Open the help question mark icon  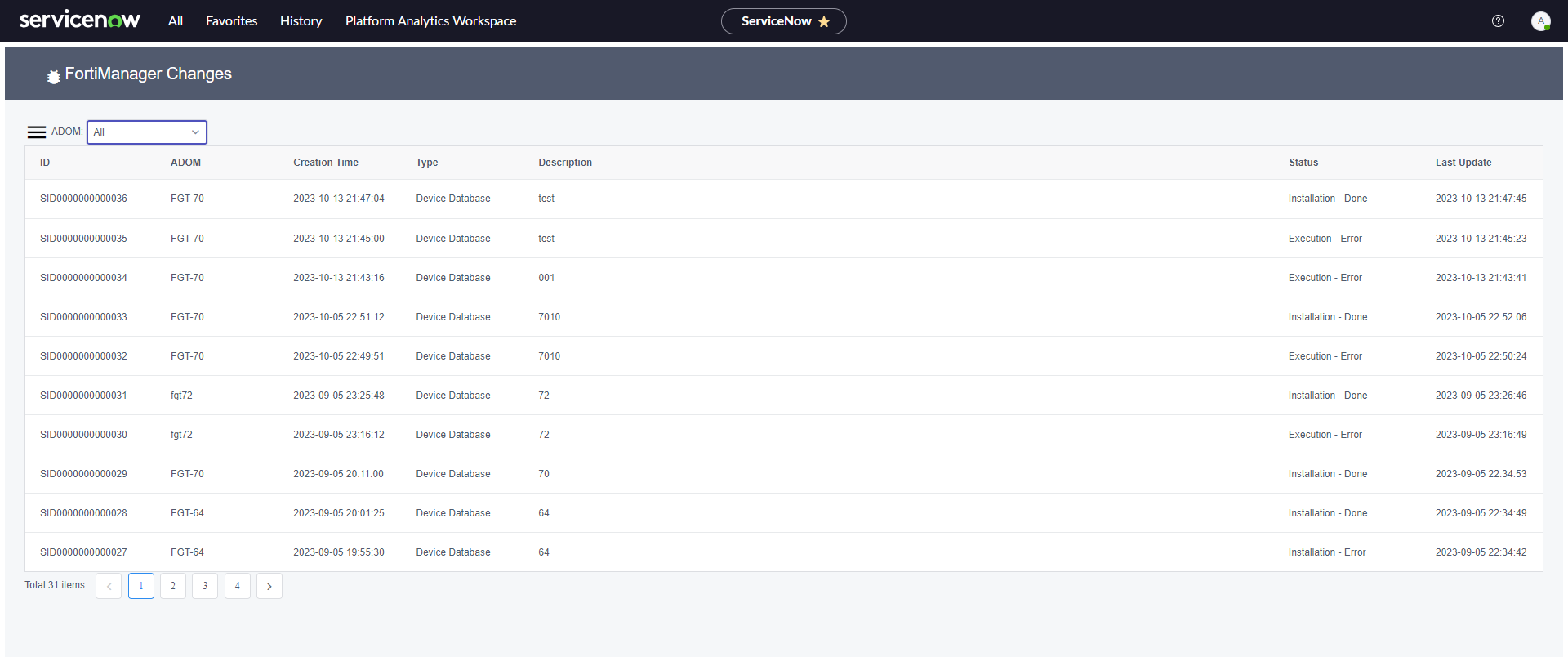tap(1498, 21)
